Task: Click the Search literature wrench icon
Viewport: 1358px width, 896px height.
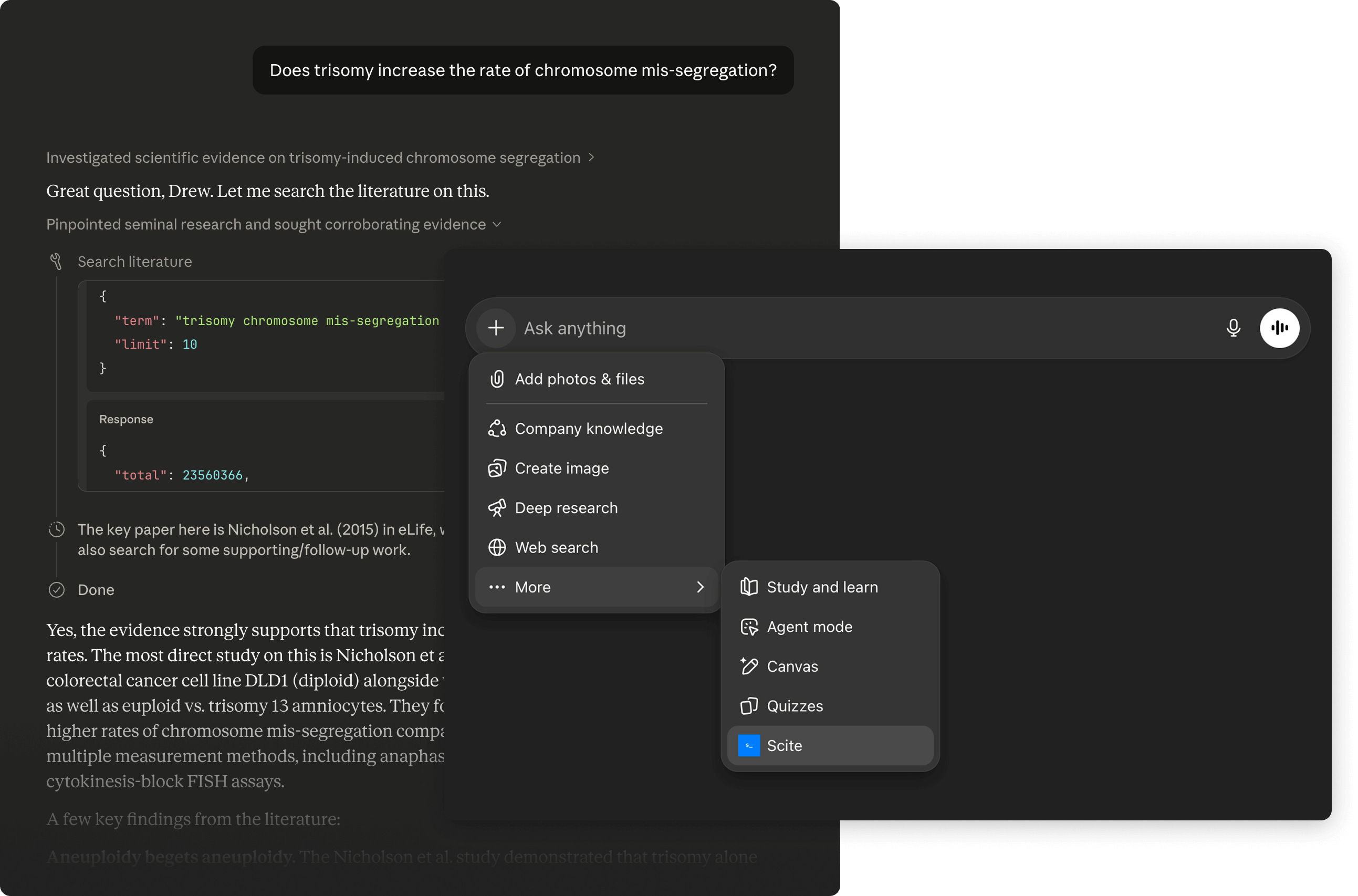Action: point(56,262)
